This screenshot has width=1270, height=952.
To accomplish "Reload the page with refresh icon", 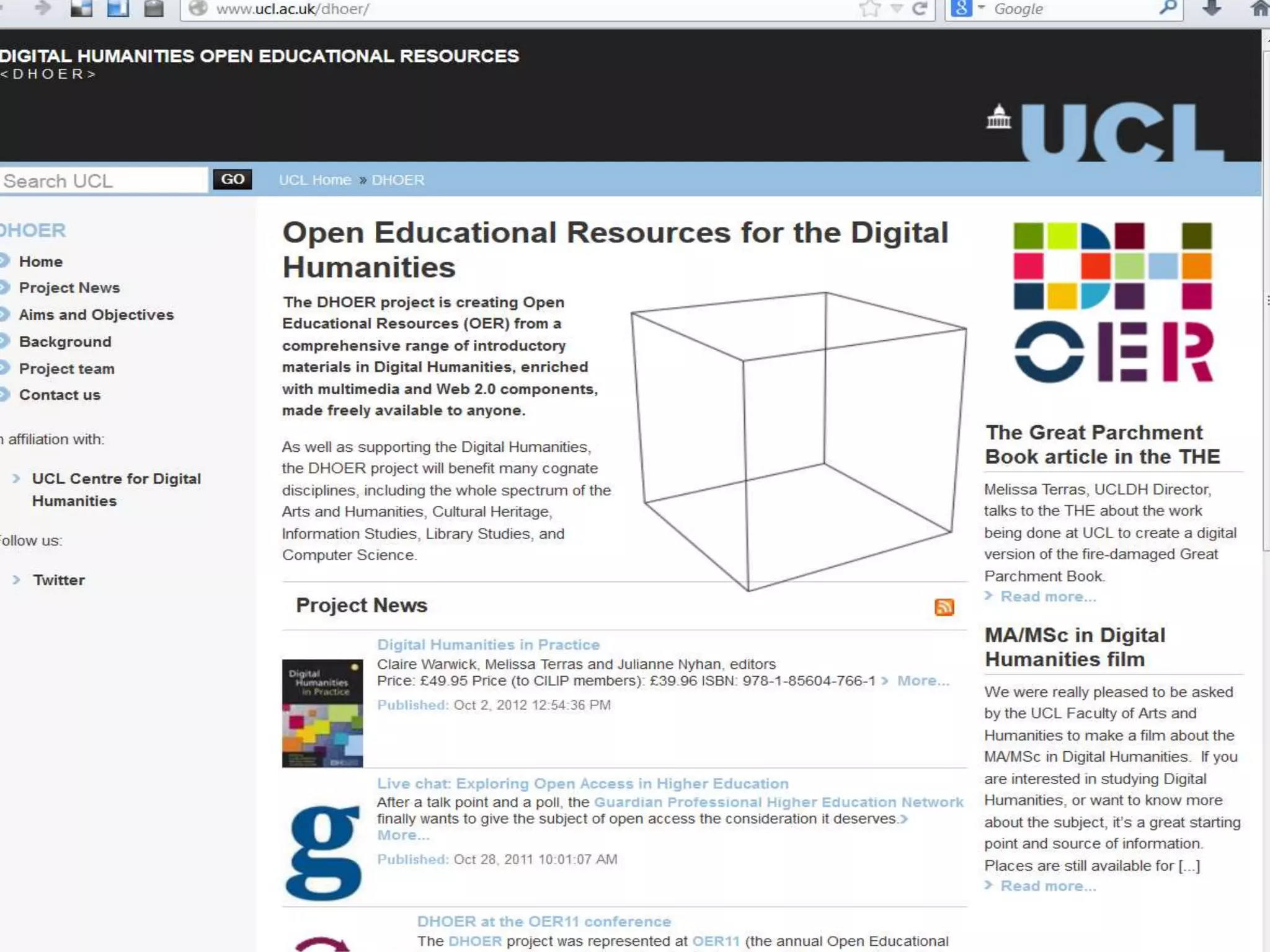I will pos(920,9).
